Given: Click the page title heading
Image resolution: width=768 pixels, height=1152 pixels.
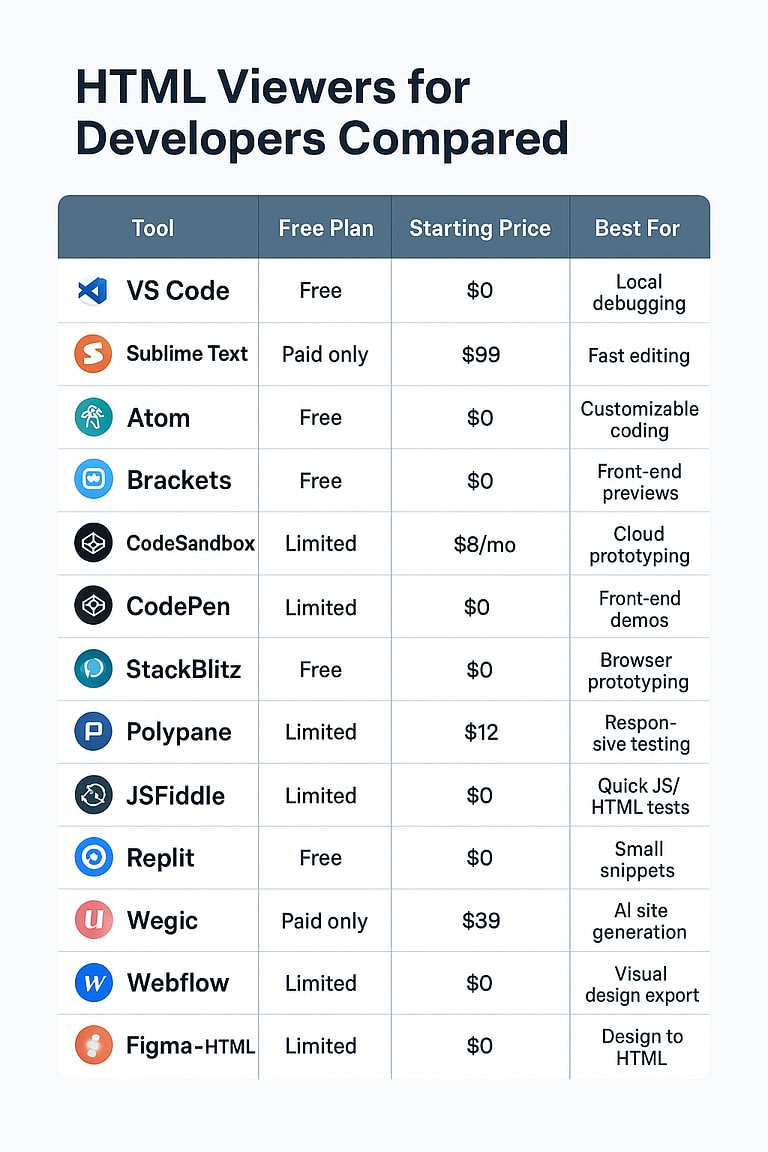Looking at the screenshot, I should [322, 113].
